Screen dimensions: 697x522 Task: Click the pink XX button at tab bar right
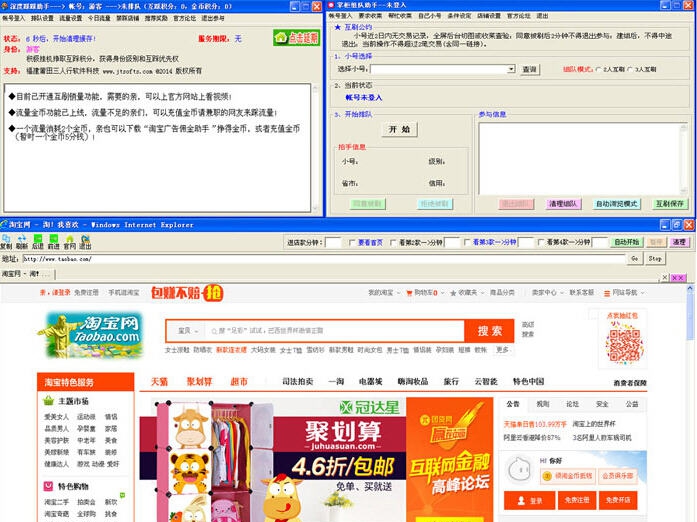pos(678,277)
